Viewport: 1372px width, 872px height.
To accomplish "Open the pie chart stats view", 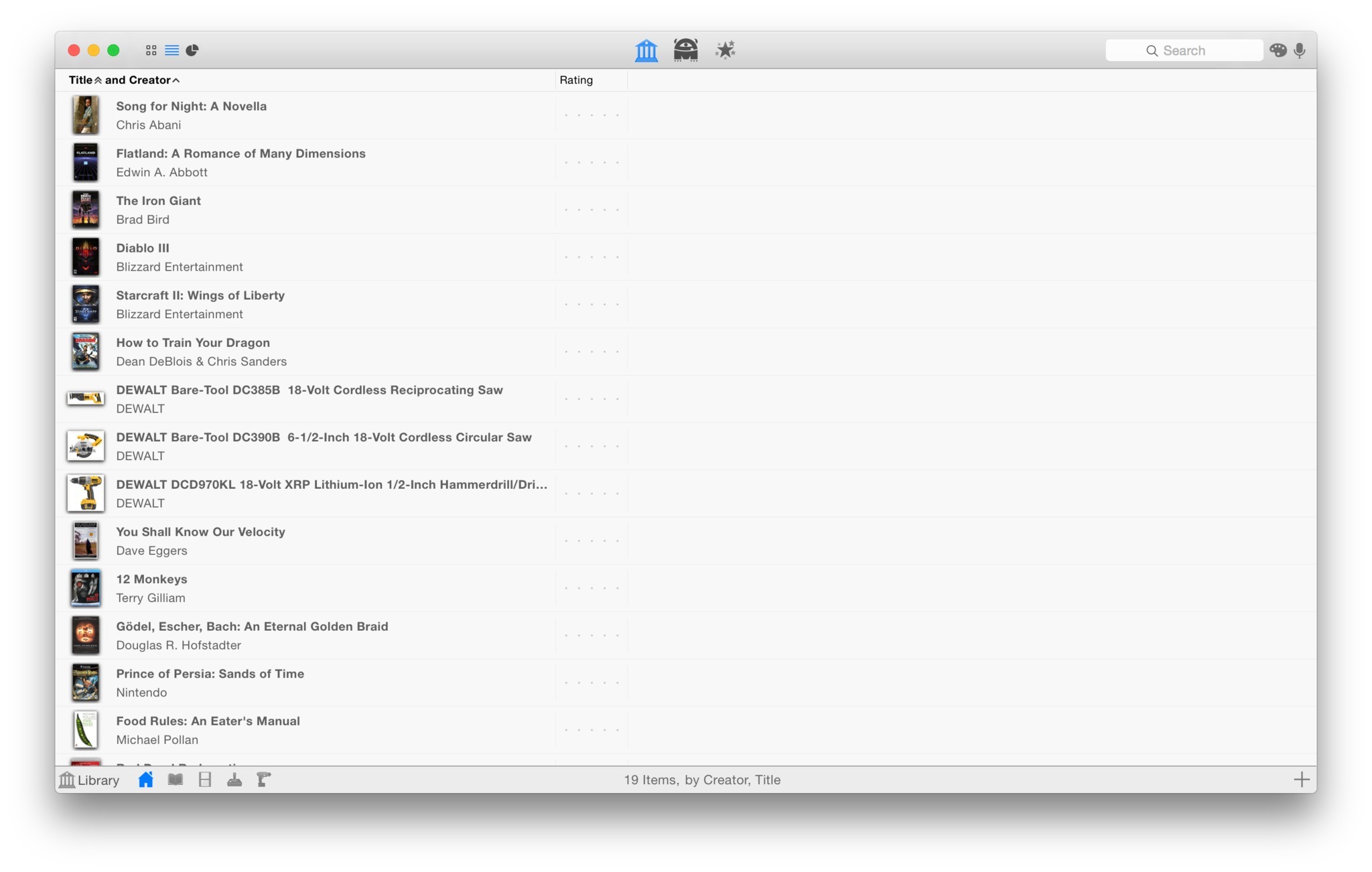I will point(192,50).
